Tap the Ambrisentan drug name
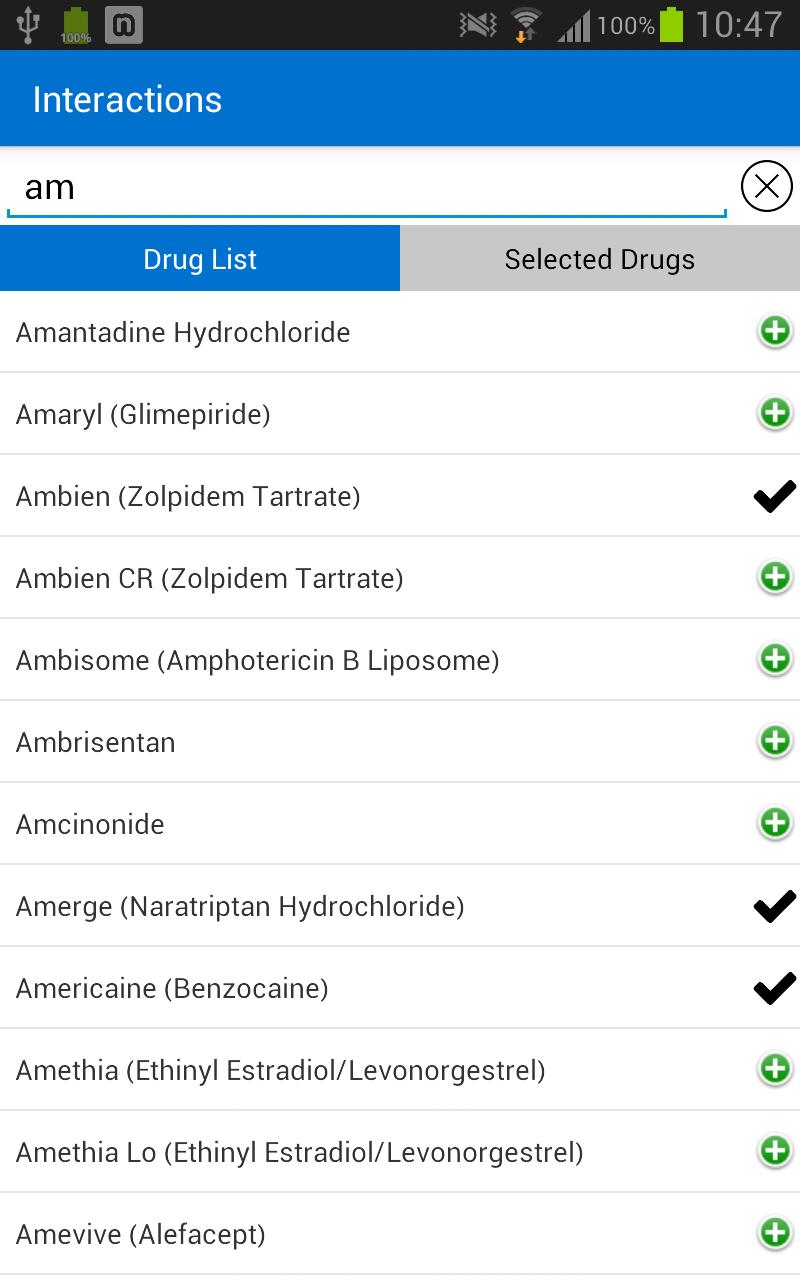The image size is (800, 1280). pos(96,742)
